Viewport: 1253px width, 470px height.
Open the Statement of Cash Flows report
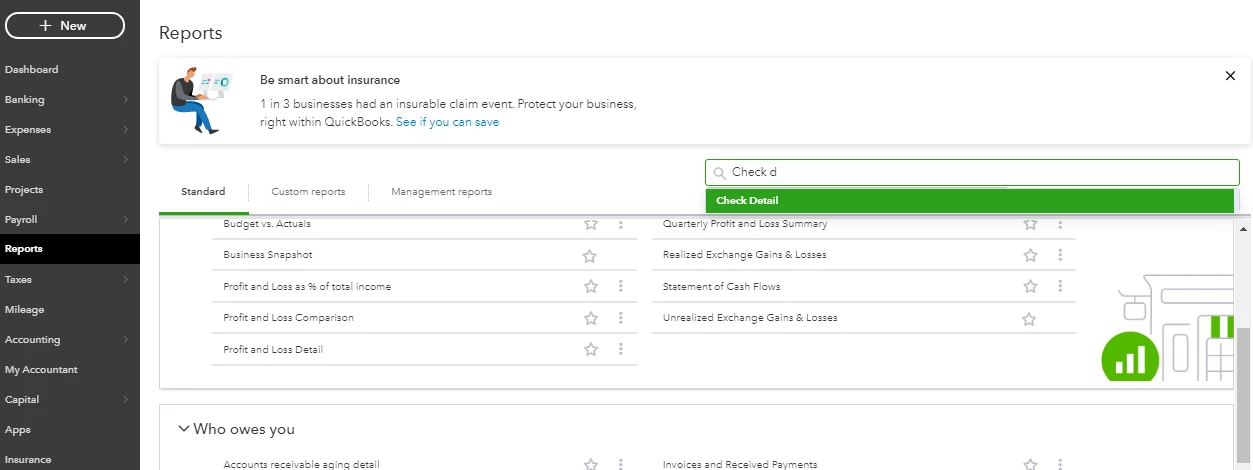point(722,287)
